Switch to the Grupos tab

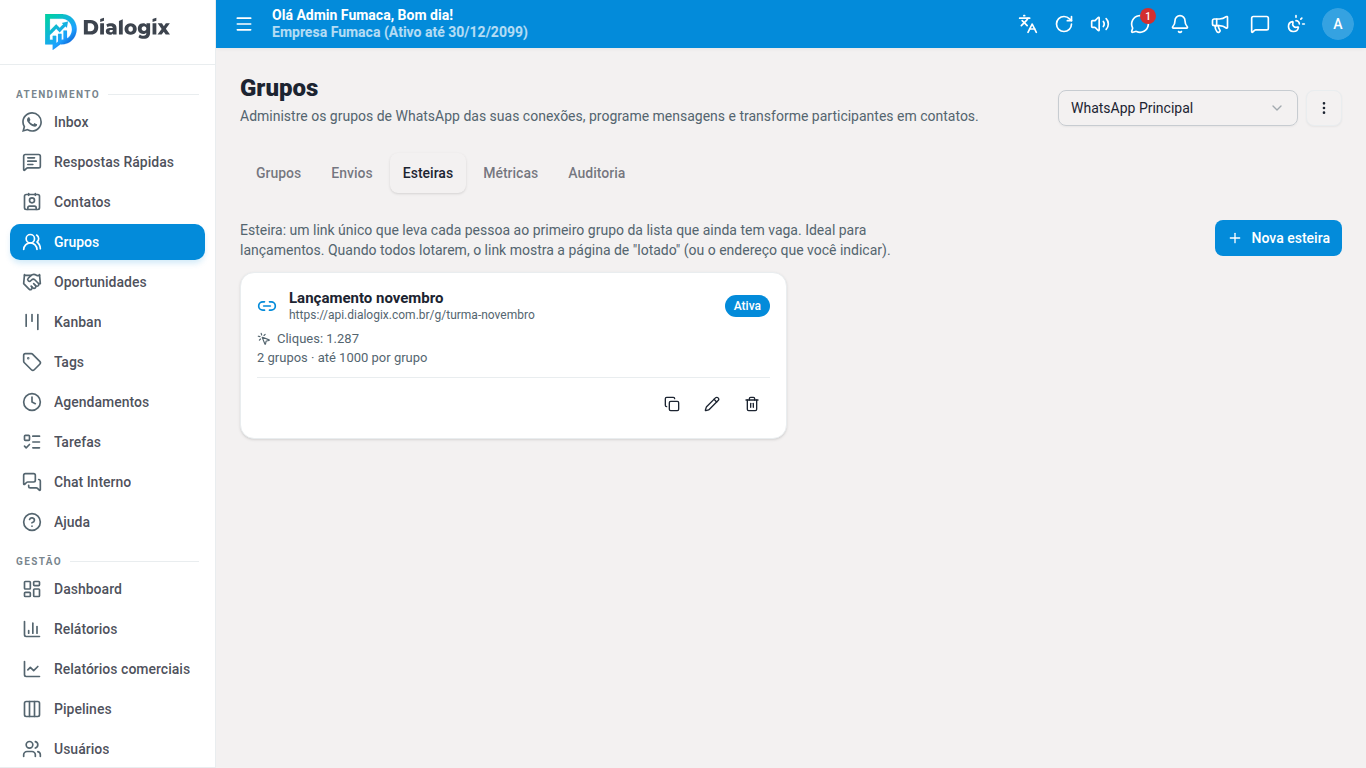pyautogui.click(x=278, y=173)
